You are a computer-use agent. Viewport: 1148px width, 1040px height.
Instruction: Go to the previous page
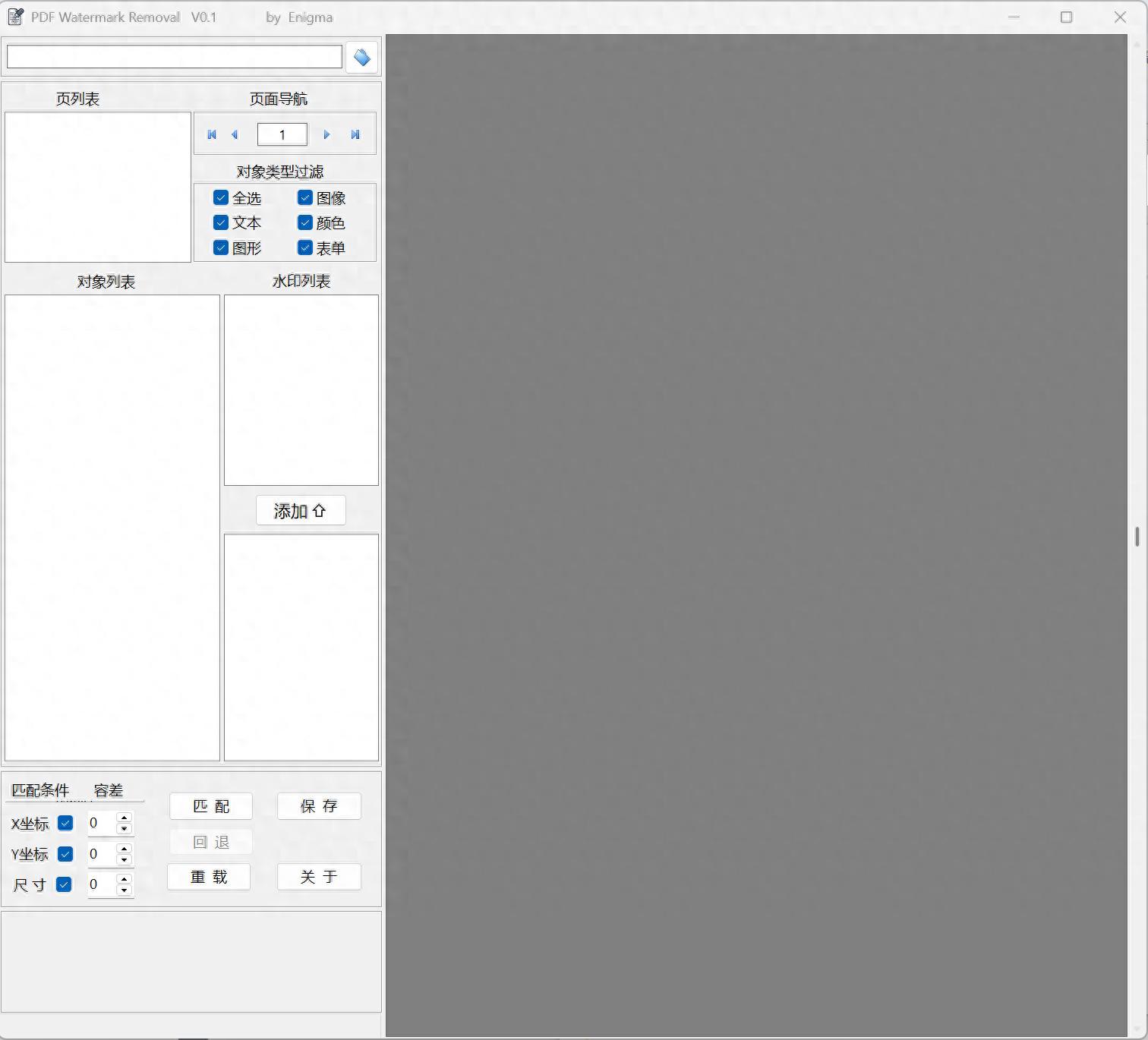235,134
